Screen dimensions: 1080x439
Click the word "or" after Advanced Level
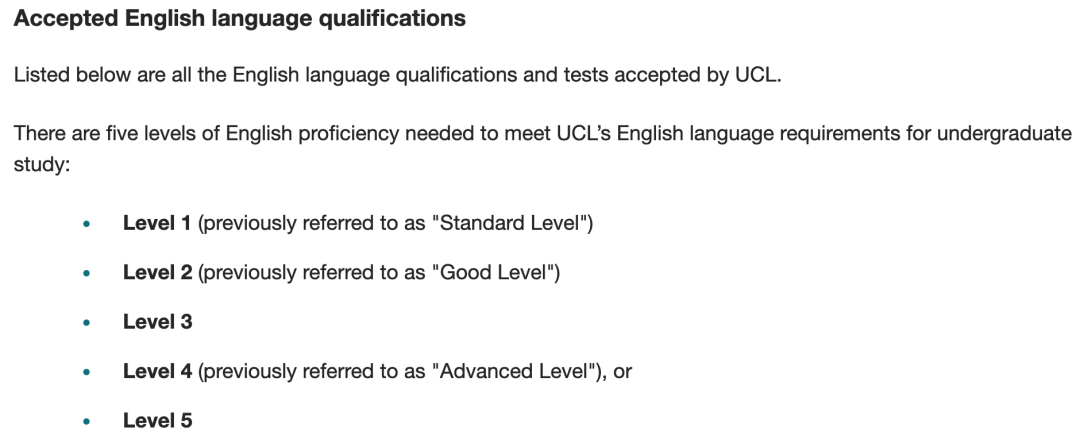pos(623,371)
